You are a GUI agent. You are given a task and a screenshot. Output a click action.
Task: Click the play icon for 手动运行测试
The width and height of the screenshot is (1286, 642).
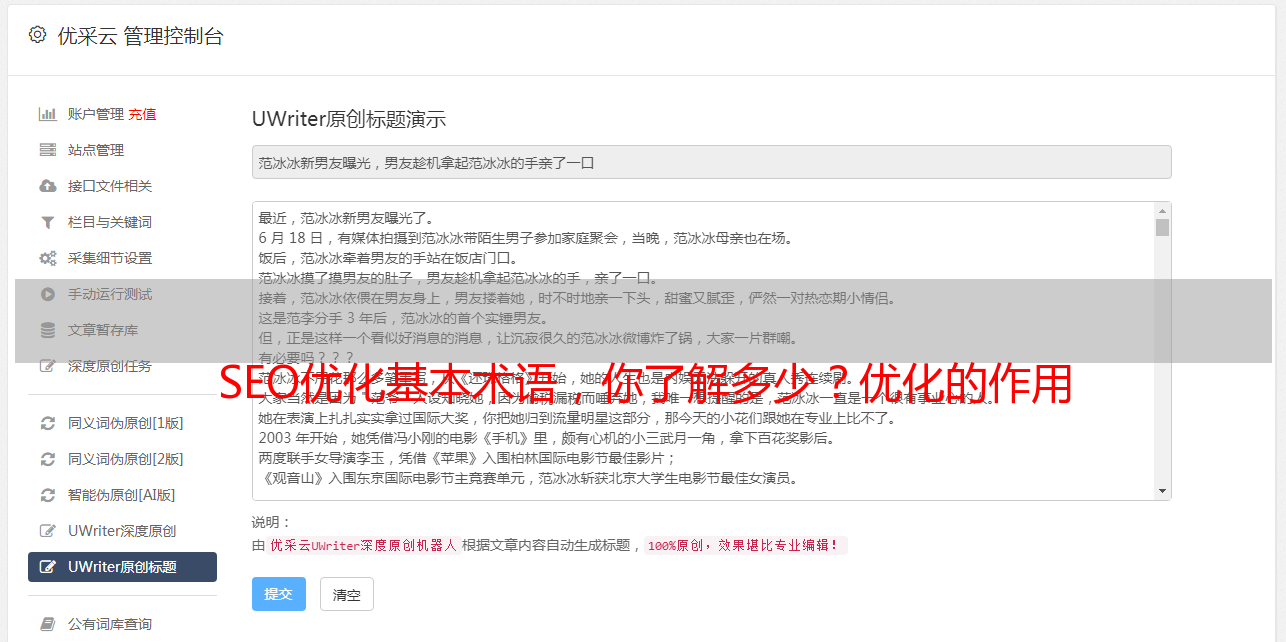point(47,294)
